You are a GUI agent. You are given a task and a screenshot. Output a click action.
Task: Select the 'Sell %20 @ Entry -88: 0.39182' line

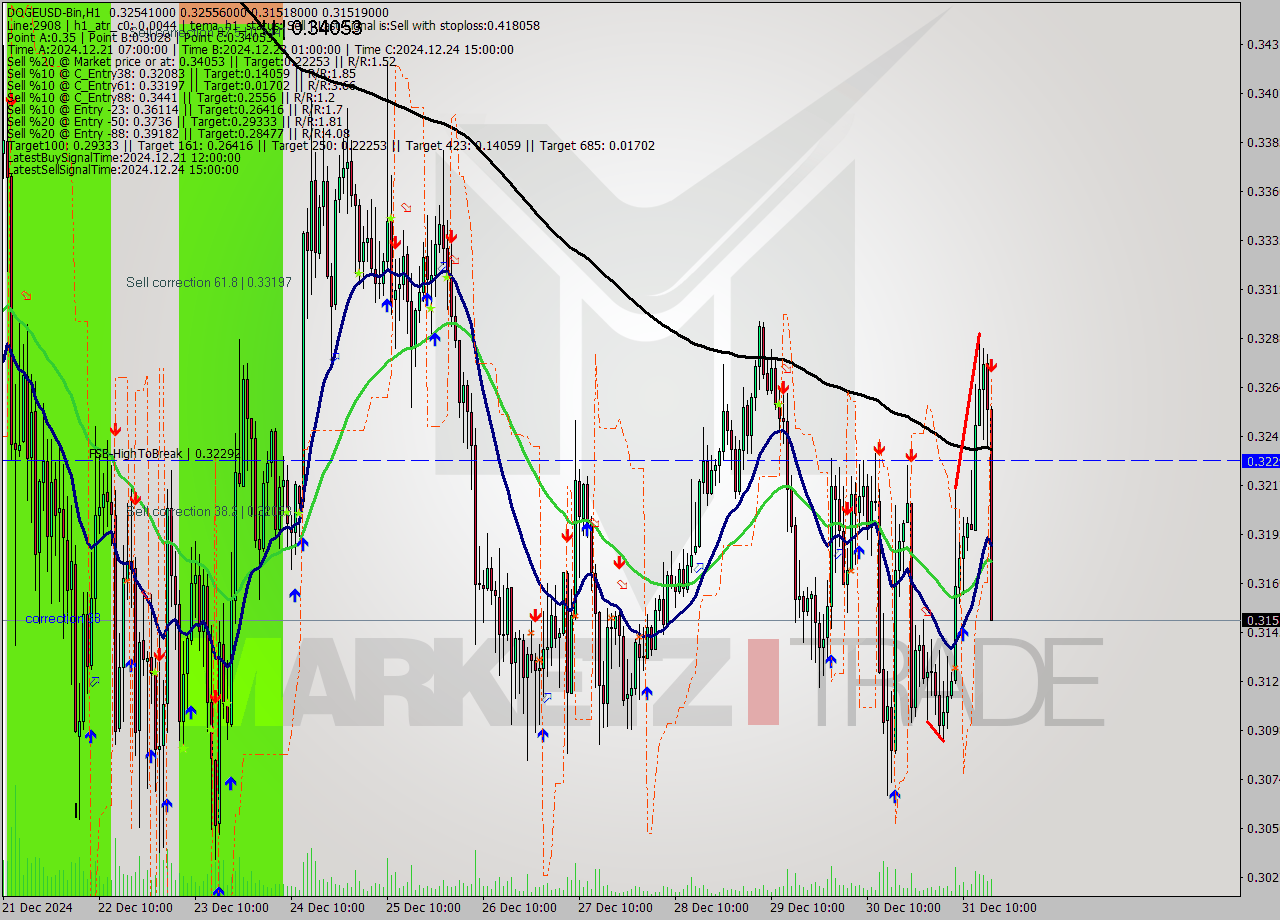tap(178, 134)
